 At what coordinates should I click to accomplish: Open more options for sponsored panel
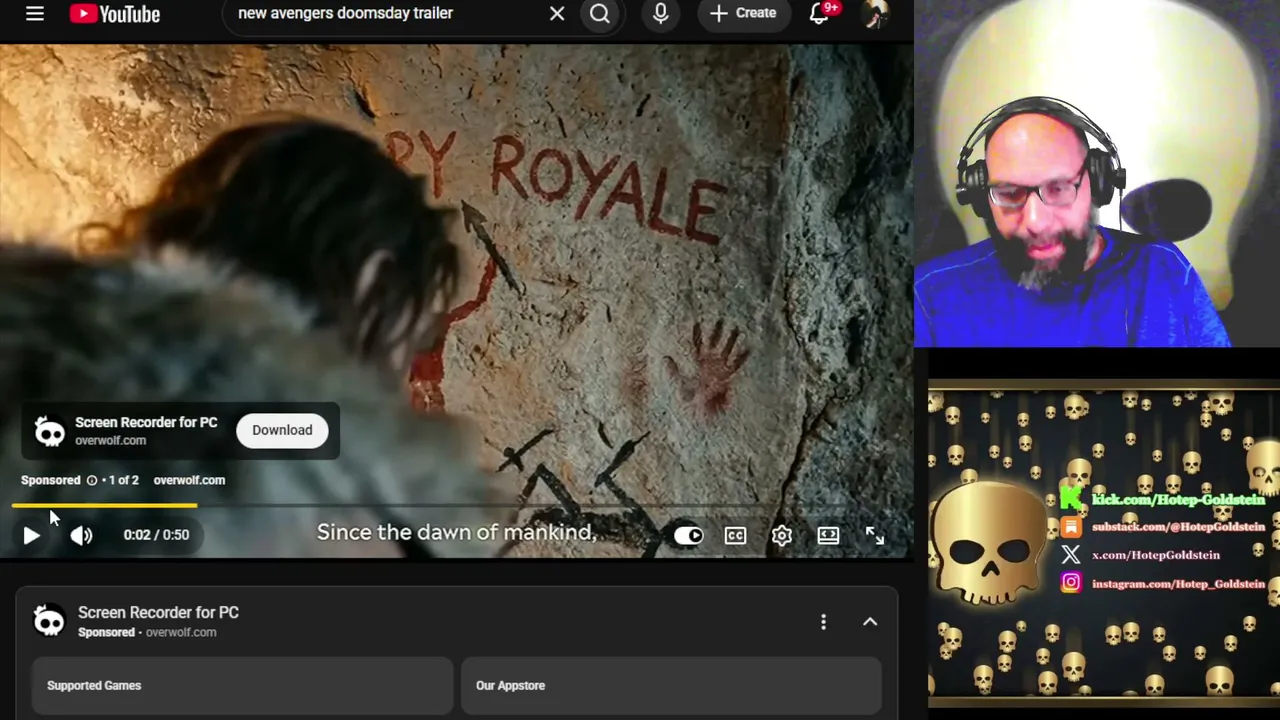coord(823,622)
